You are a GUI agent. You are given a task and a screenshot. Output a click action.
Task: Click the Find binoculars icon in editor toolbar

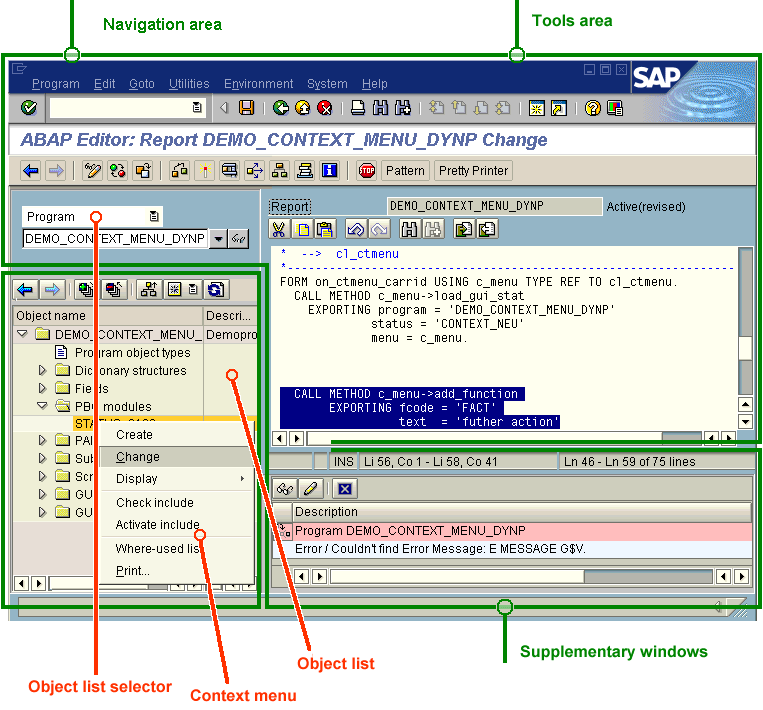click(x=410, y=229)
